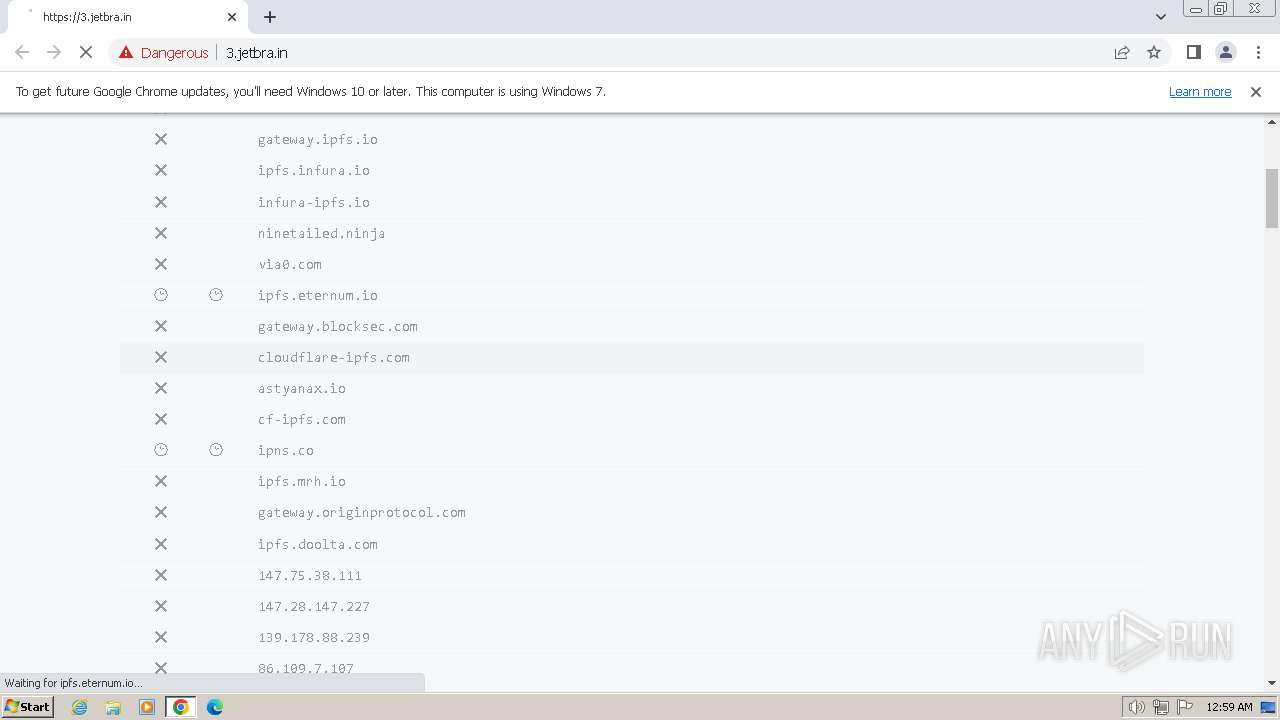The width and height of the screenshot is (1280, 720).
Task: Click the volume icon in the system tray
Action: tap(1137, 707)
